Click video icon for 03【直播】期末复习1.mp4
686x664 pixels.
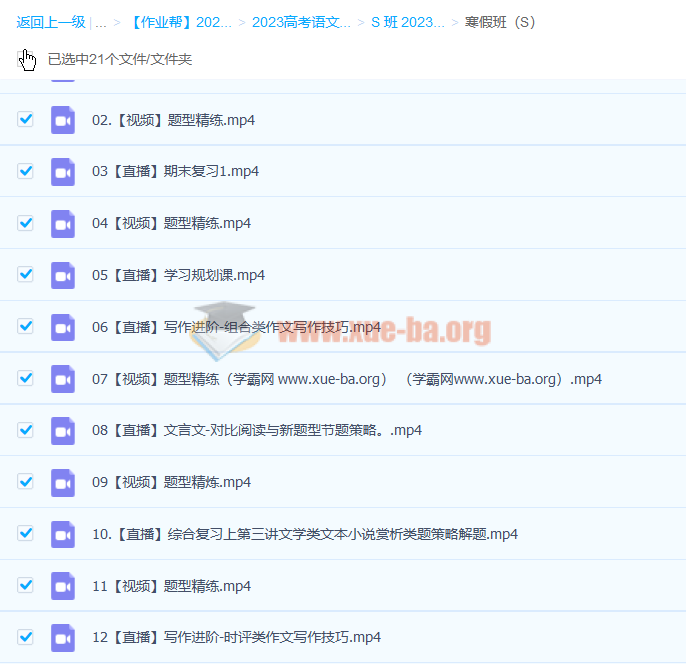(63, 171)
